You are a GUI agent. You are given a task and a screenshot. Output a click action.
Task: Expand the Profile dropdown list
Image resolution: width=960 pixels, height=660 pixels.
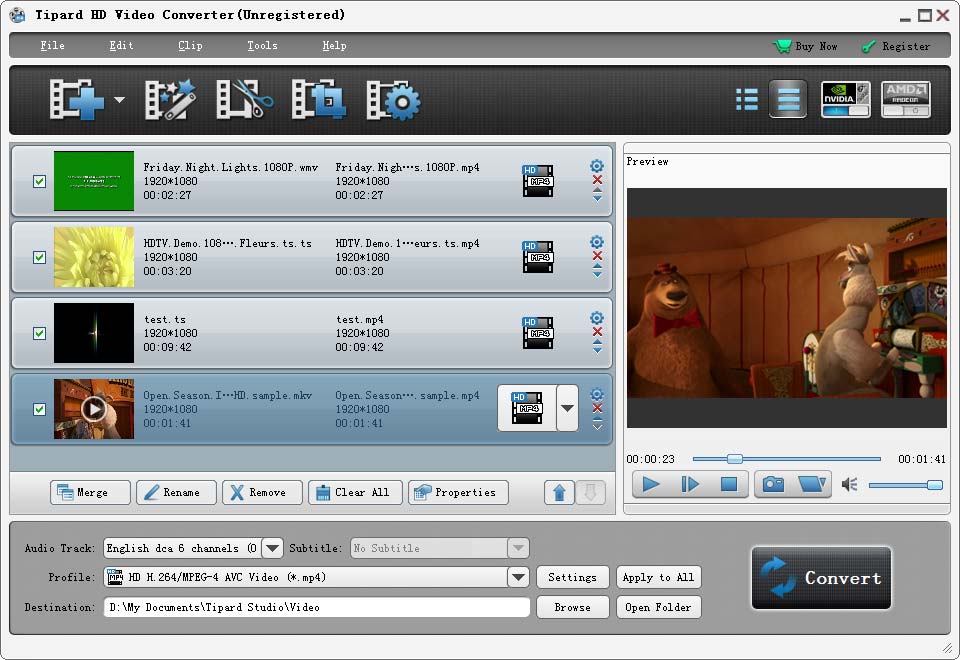(x=518, y=577)
